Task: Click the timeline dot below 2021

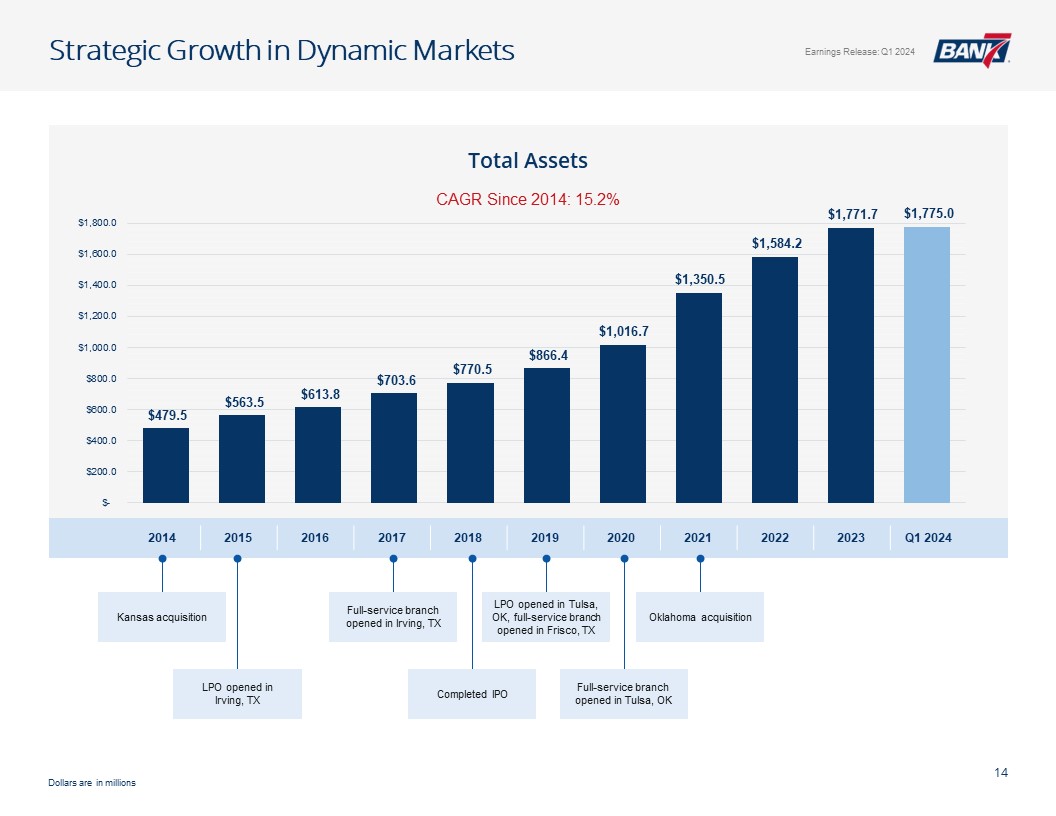Action: [x=700, y=558]
